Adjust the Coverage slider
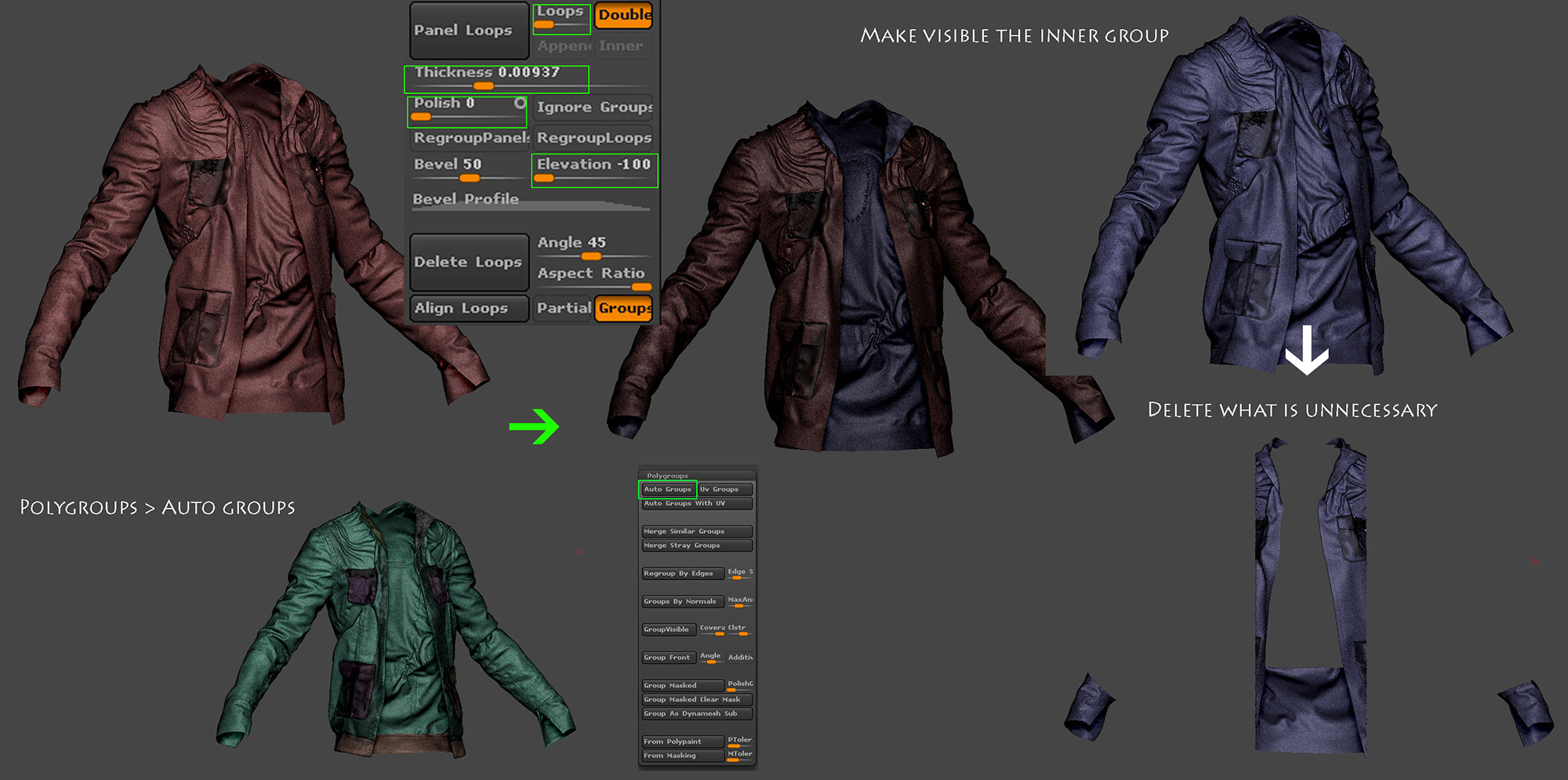Image resolution: width=1568 pixels, height=780 pixels. [713, 629]
